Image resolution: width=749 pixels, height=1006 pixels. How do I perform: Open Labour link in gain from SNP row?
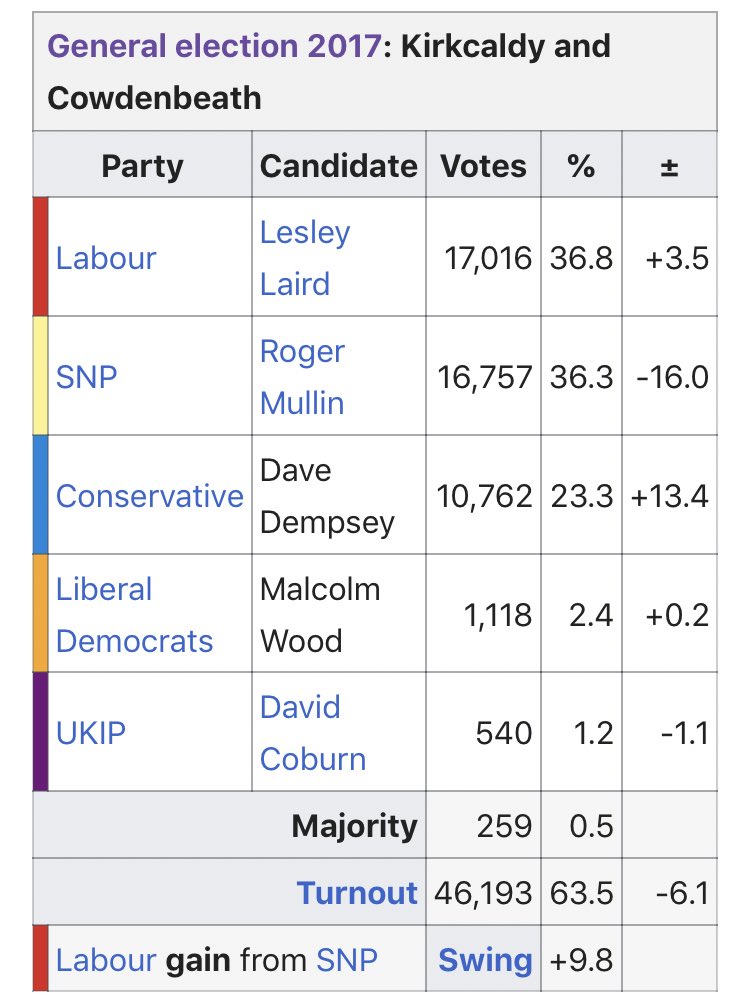coord(106,961)
